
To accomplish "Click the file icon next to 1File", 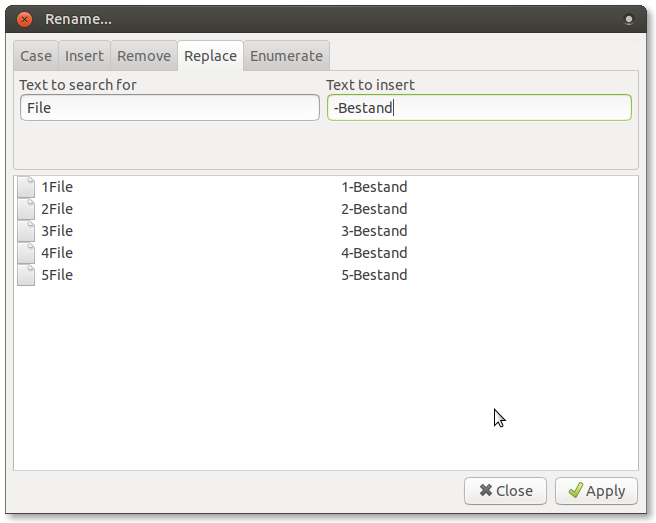I will 27,187.
